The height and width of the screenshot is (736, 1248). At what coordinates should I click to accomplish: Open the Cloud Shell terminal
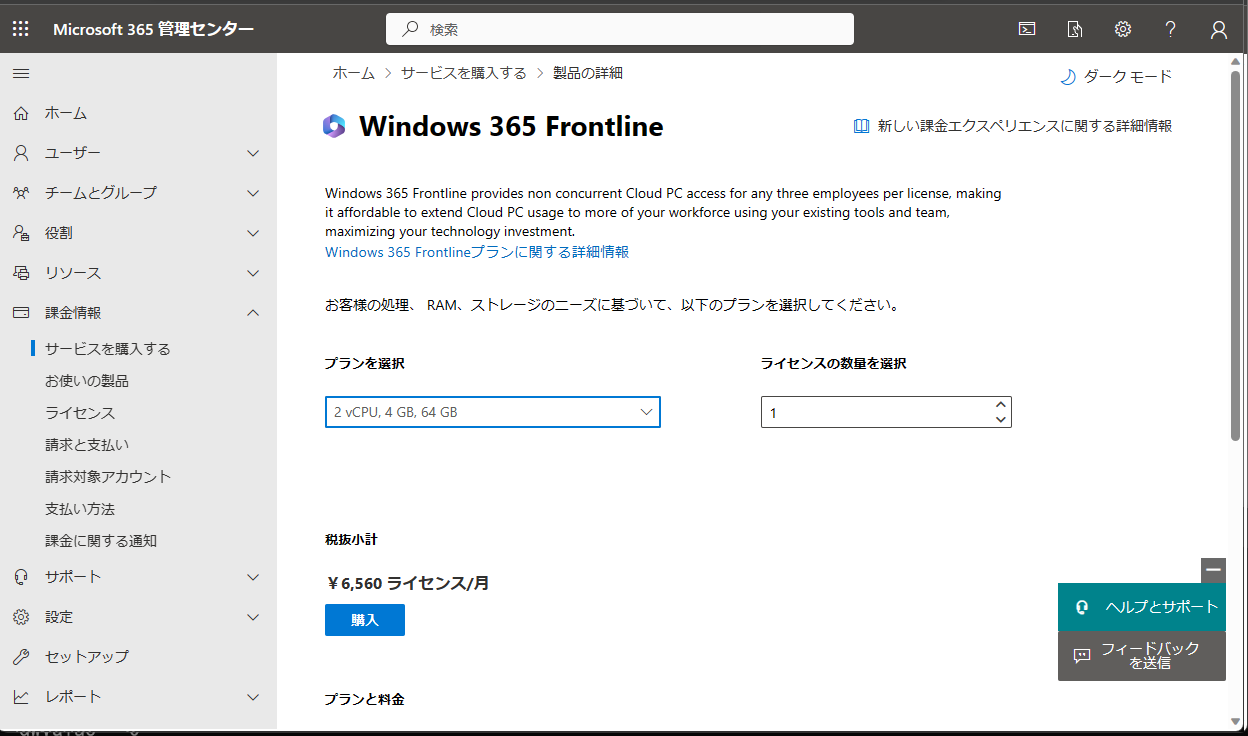[x=1027, y=29]
